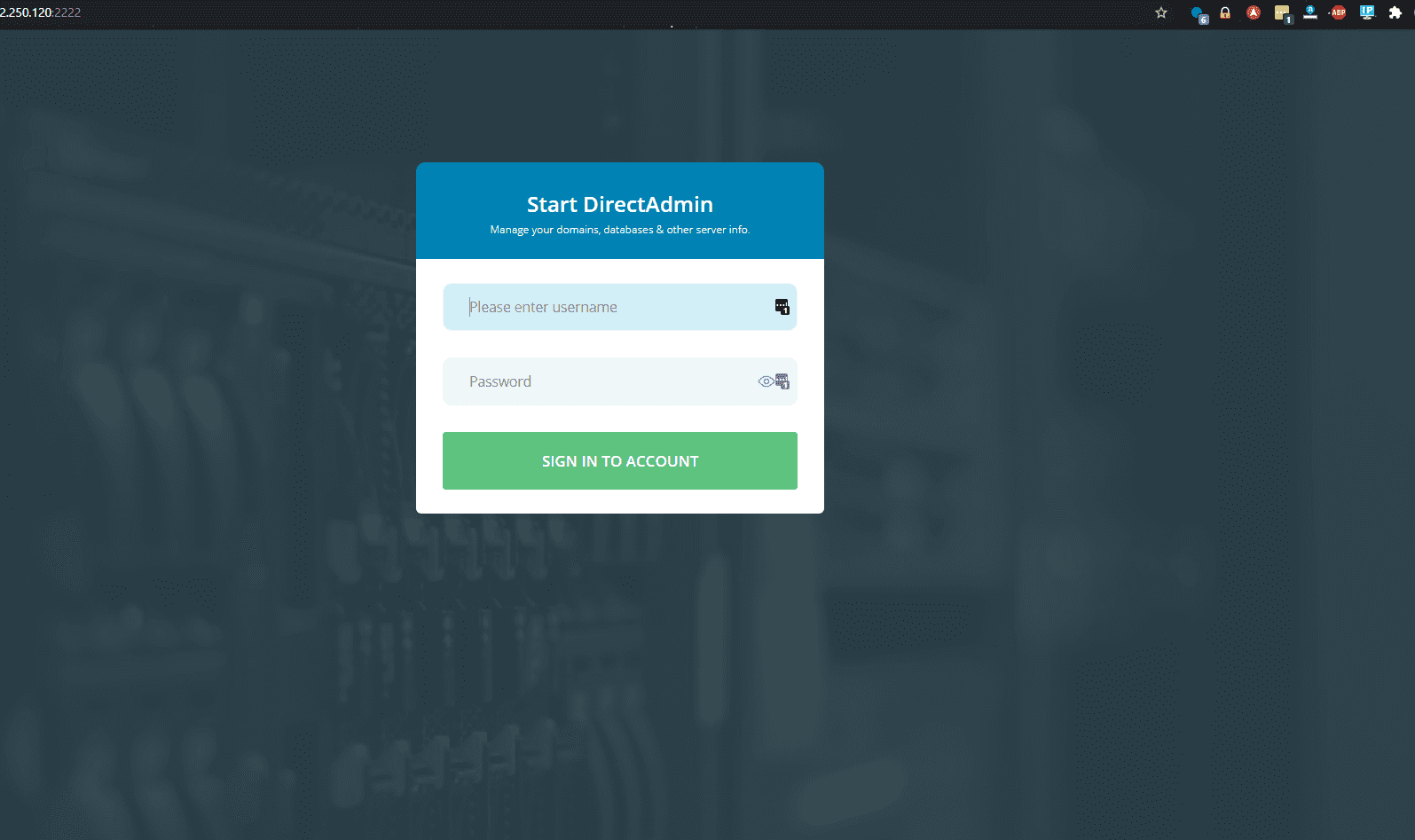The image size is (1415, 840).
Task: Open the Adblock Plus (ABP) extension
Action: [1339, 12]
